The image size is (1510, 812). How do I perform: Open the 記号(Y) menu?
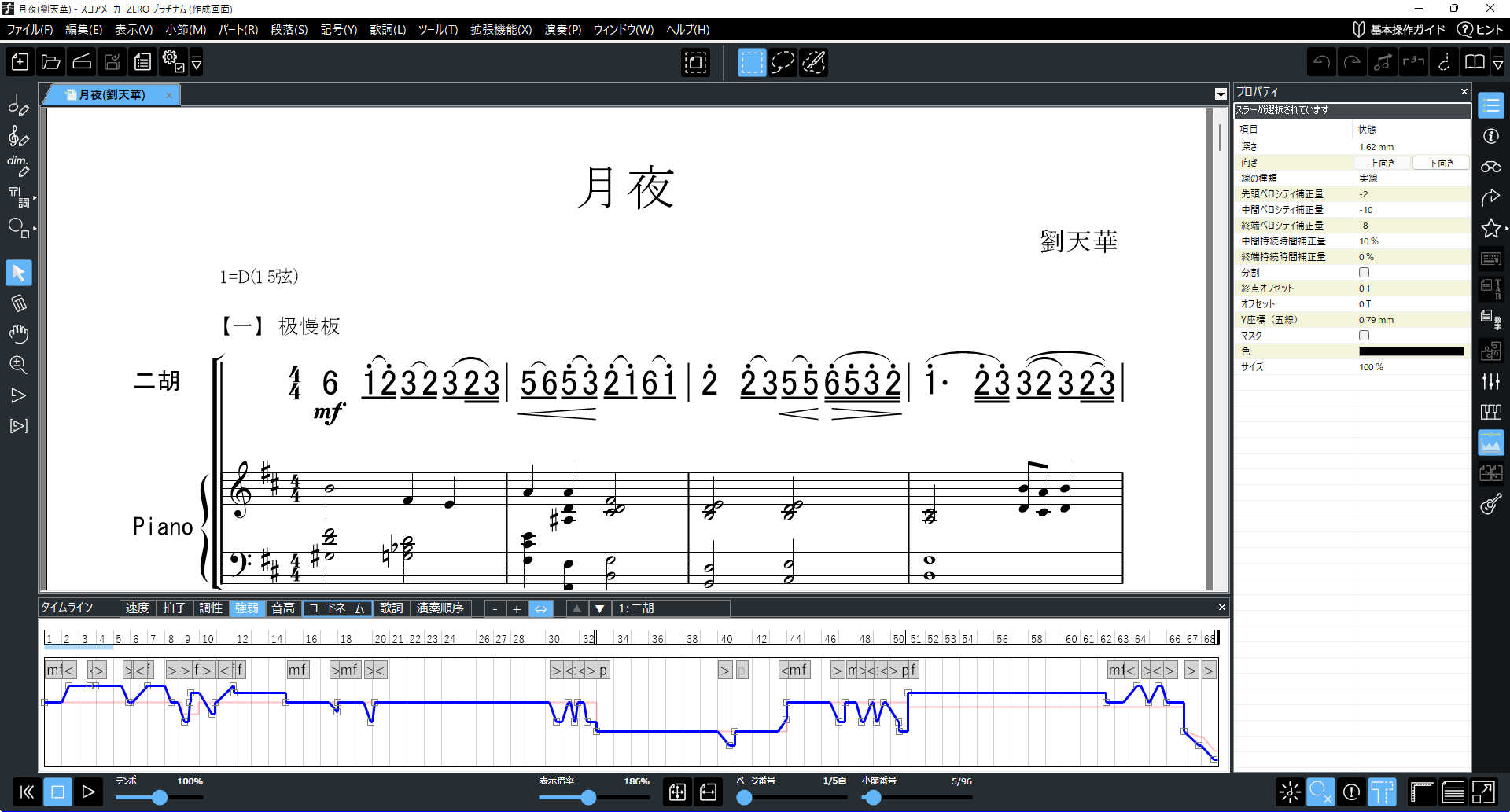pos(339,30)
